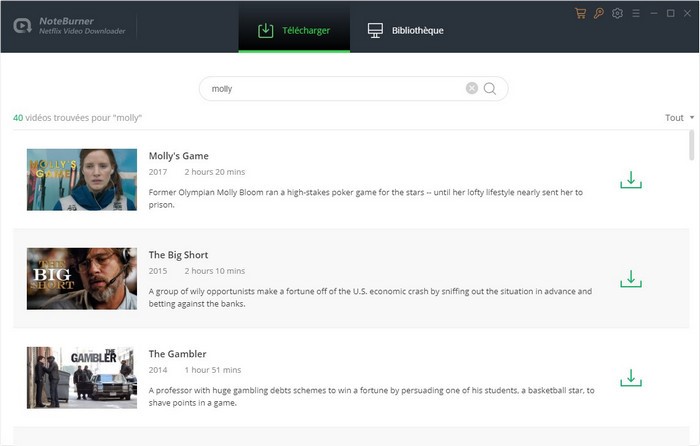700x446 pixels.
Task: Download Molly's Game with the download icon
Action: (x=630, y=180)
